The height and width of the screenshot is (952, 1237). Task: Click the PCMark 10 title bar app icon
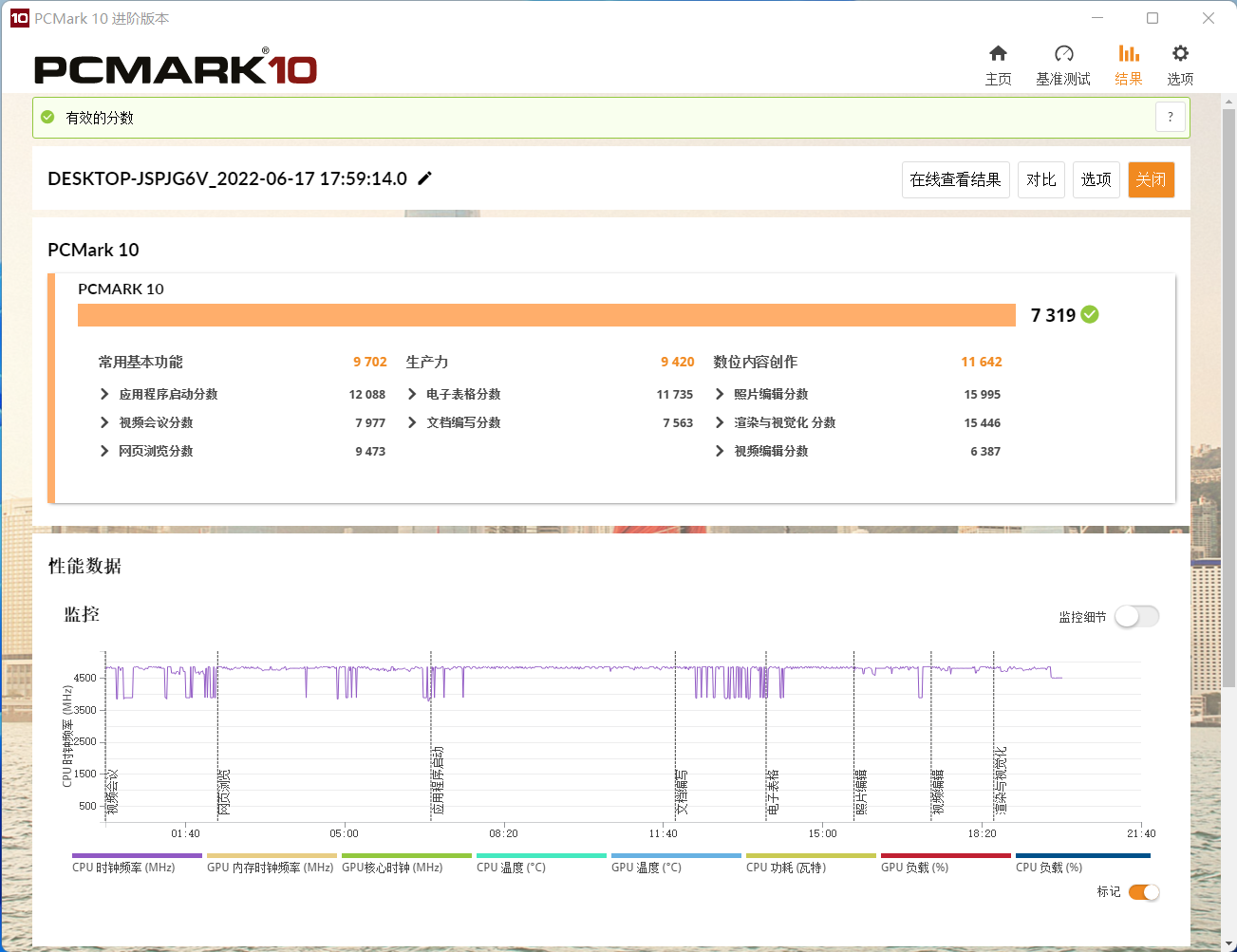point(19,18)
